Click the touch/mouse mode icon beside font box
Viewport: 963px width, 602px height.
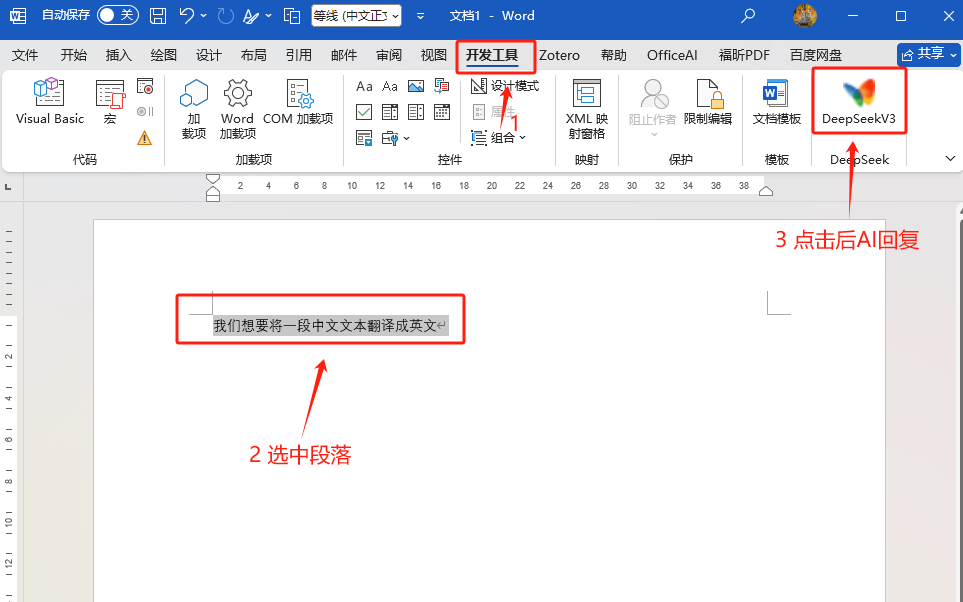click(x=292, y=16)
